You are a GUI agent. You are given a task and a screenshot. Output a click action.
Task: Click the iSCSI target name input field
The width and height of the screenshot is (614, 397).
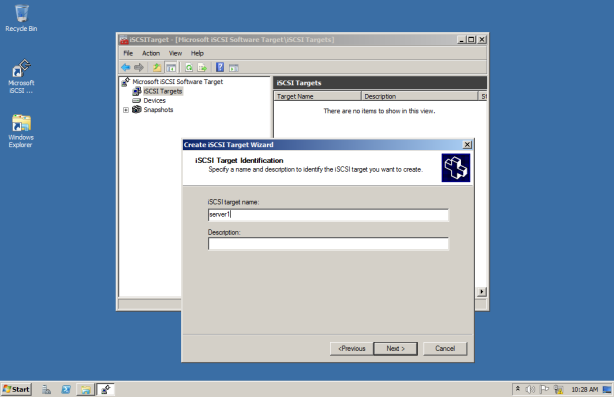click(328, 215)
